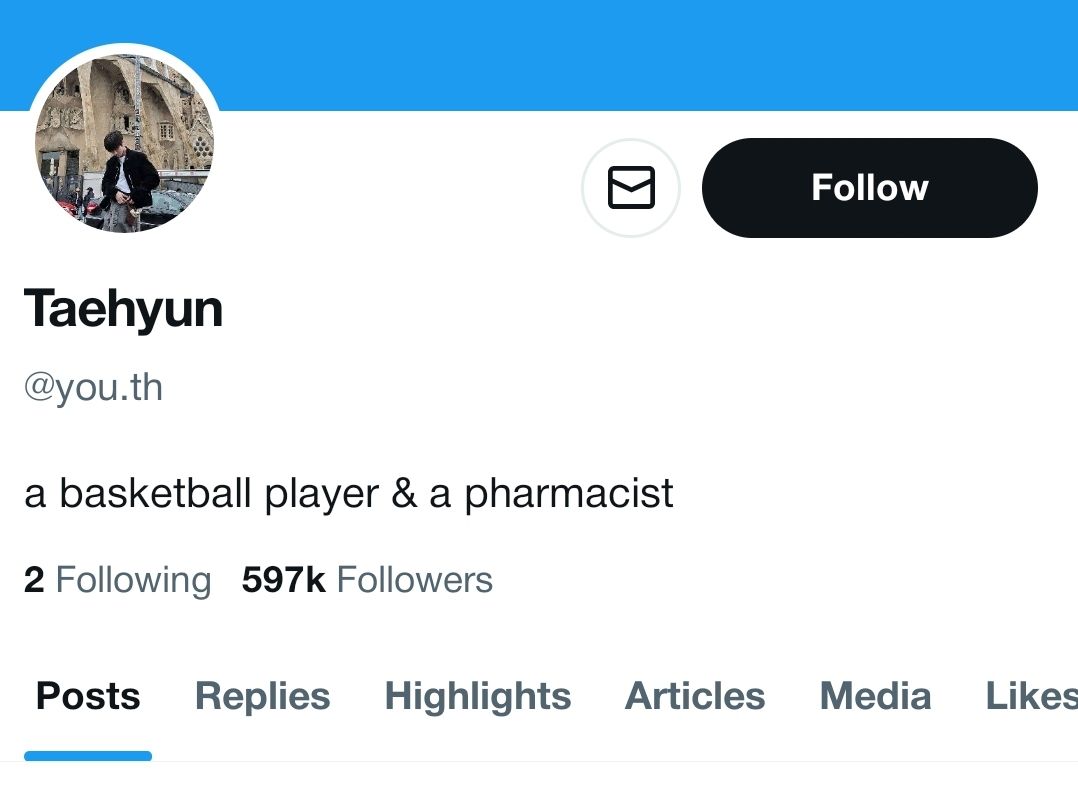Show the Likes tab
Image resolution: width=1078 pixels, height=787 pixels.
[x=1031, y=696]
